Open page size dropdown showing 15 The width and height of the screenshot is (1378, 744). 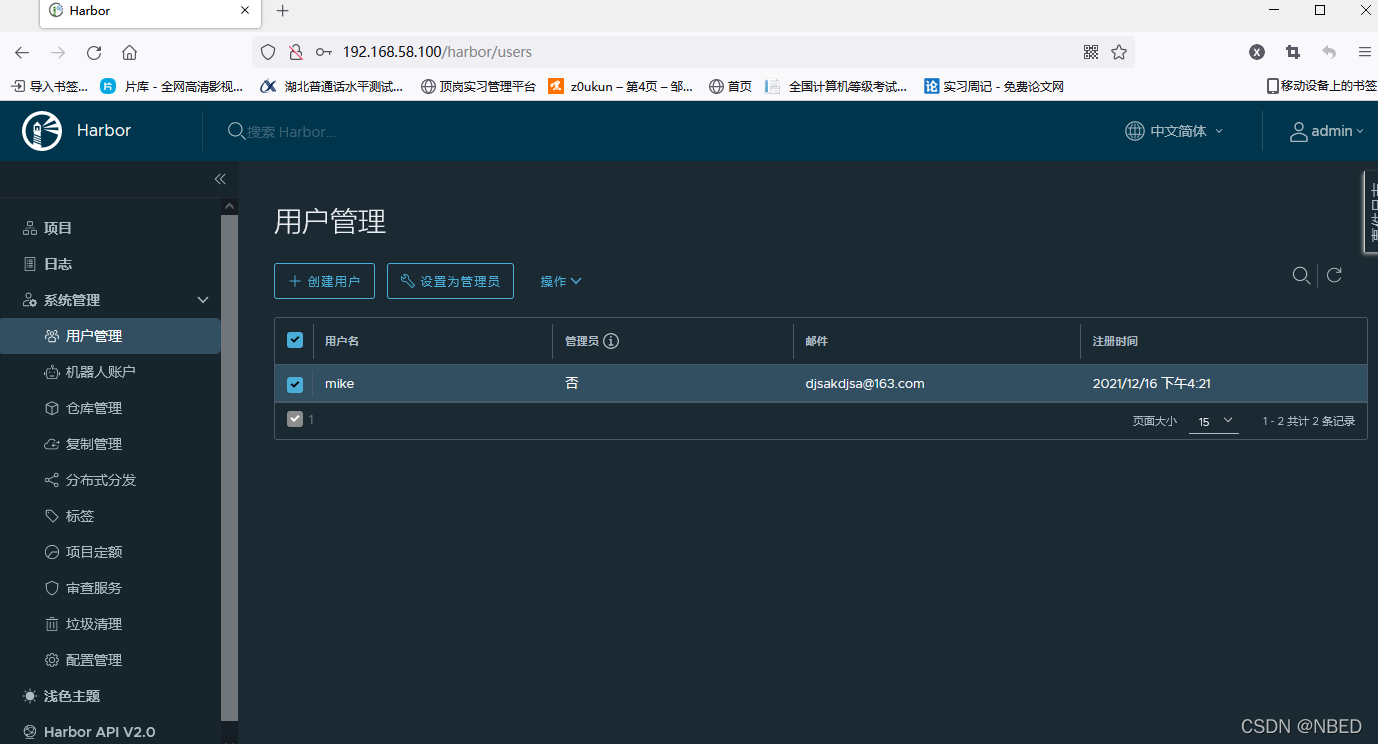point(1214,421)
